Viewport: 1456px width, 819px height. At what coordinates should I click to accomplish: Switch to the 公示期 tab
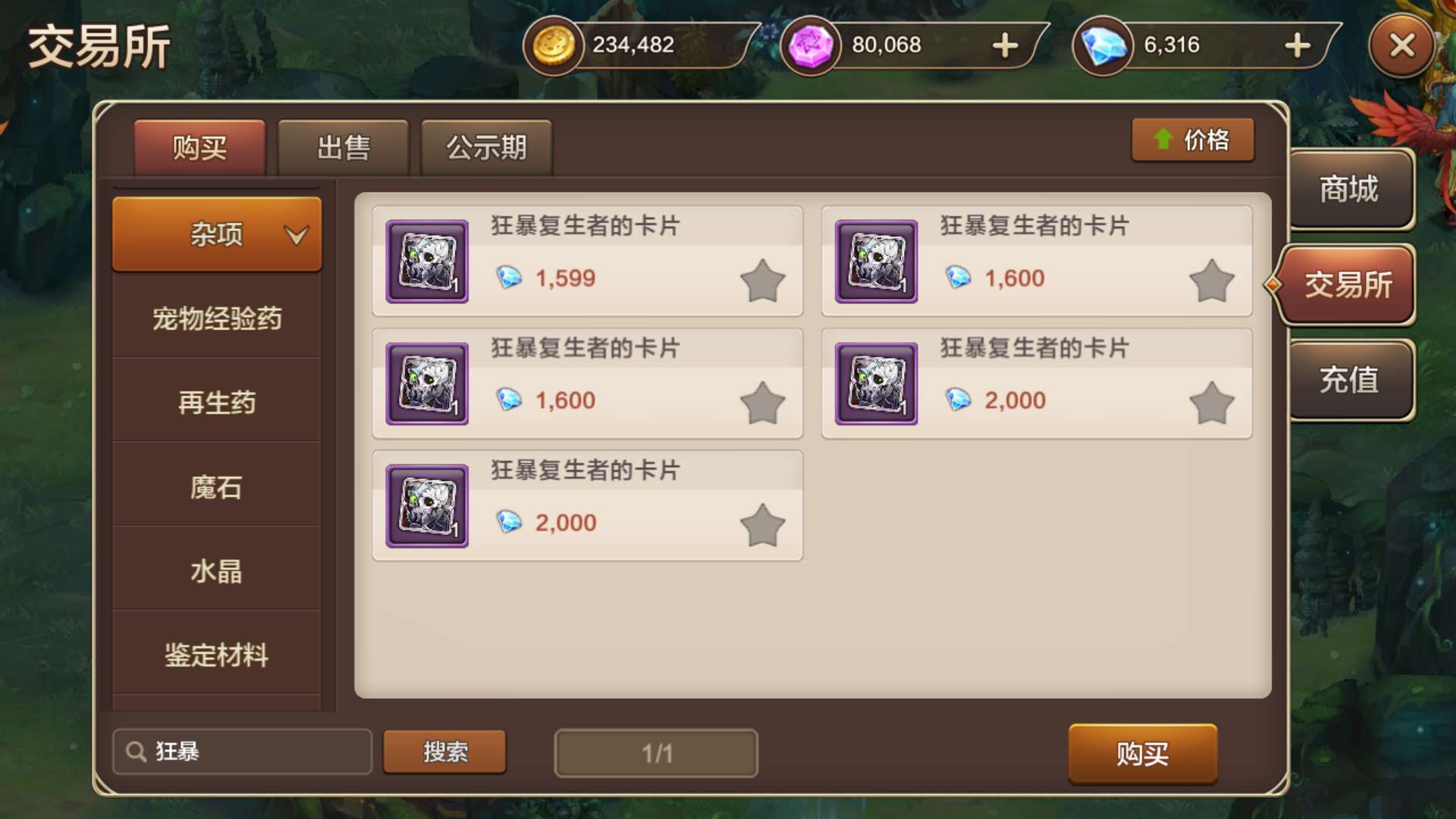pyautogui.click(x=486, y=147)
